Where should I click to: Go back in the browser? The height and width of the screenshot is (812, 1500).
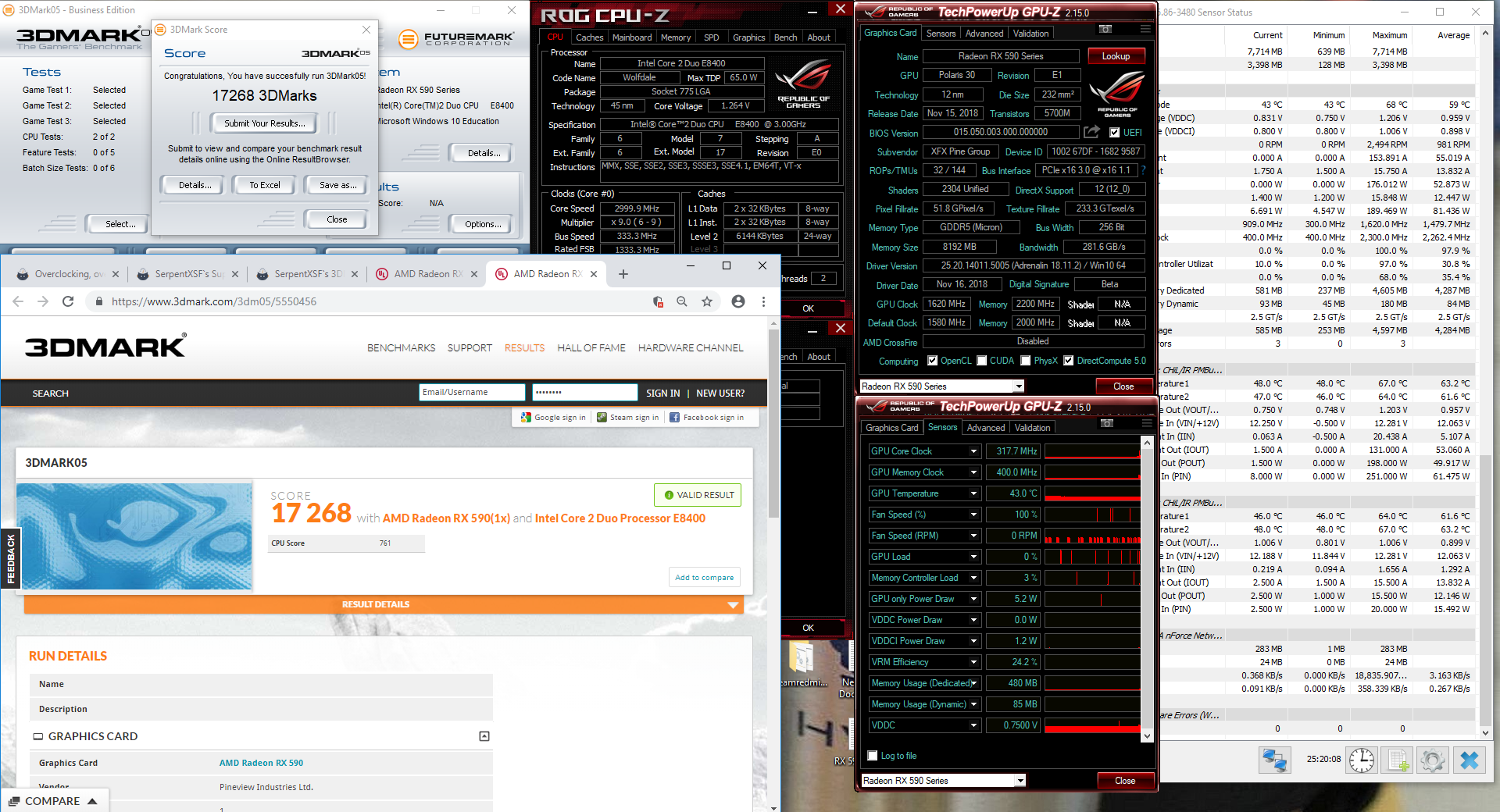tap(18, 301)
